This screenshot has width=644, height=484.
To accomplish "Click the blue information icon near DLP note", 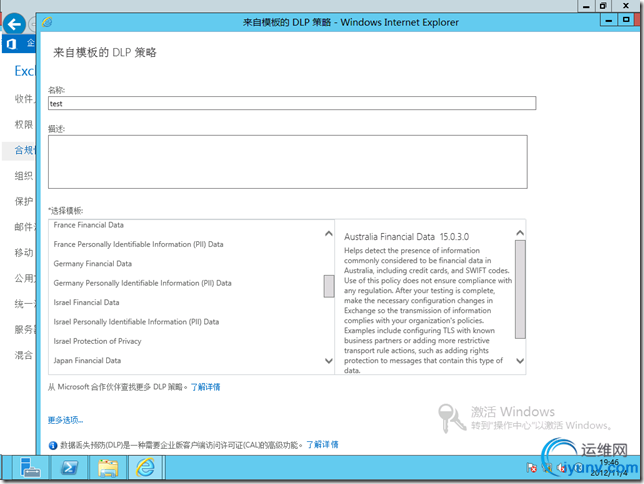I will click(x=53, y=445).
